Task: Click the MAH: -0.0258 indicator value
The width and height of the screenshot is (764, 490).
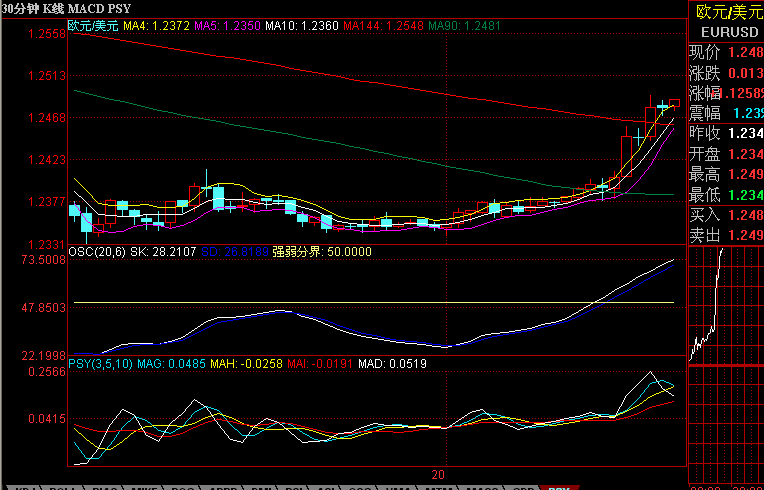Action: click(247, 364)
